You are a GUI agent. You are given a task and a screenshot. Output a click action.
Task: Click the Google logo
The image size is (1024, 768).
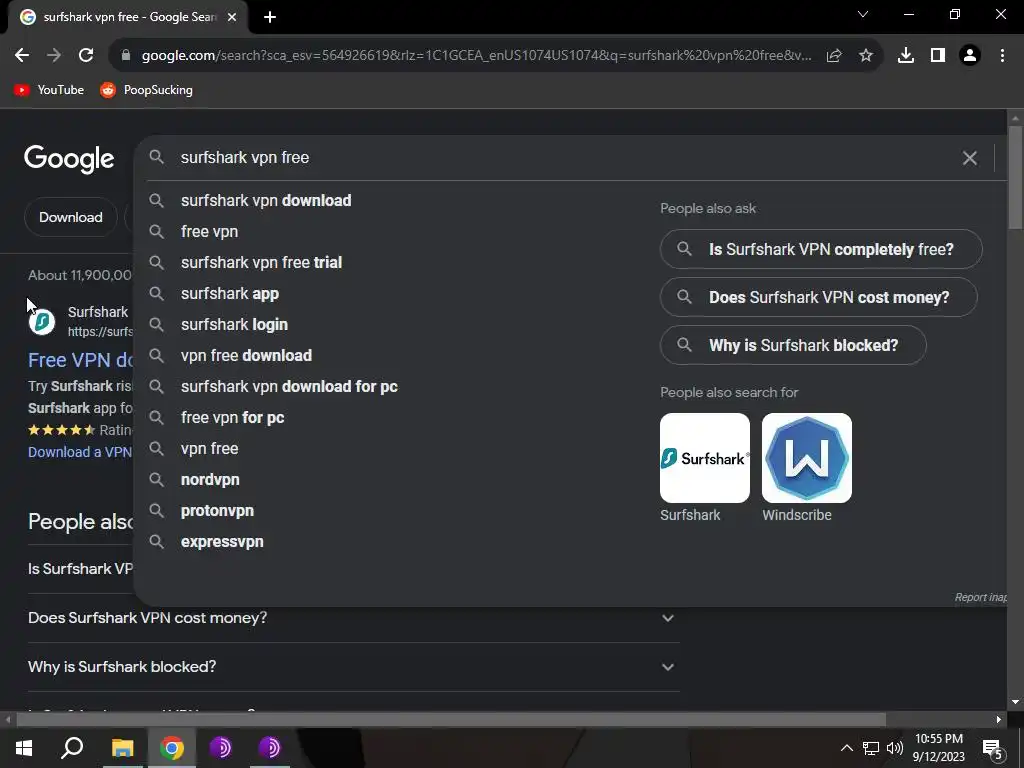coord(69,159)
